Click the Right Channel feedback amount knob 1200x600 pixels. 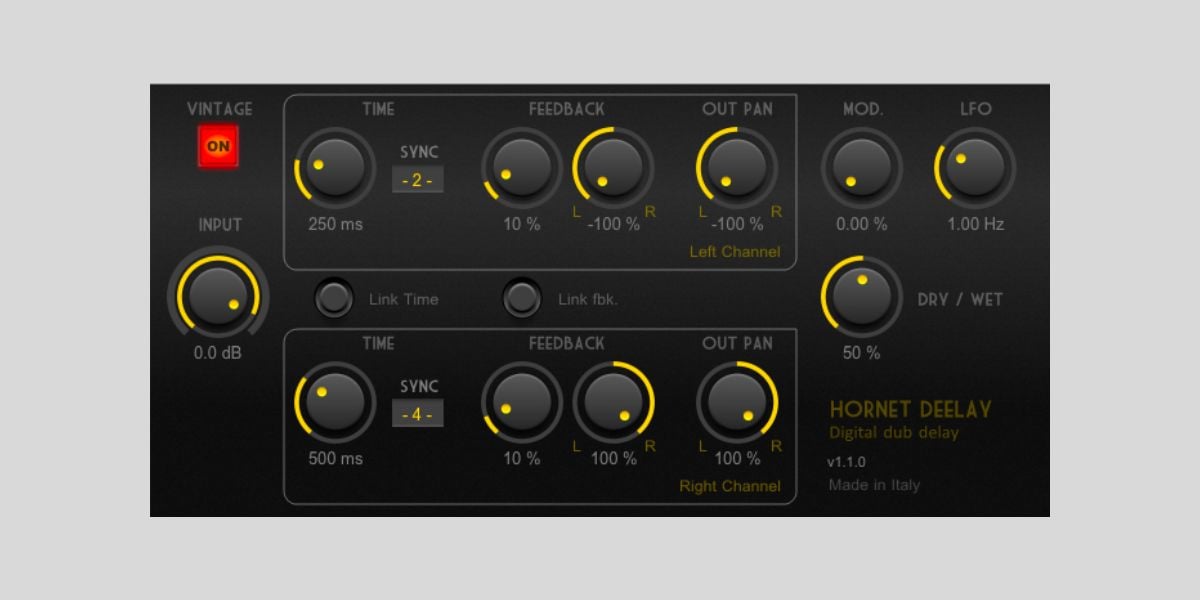(x=522, y=402)
